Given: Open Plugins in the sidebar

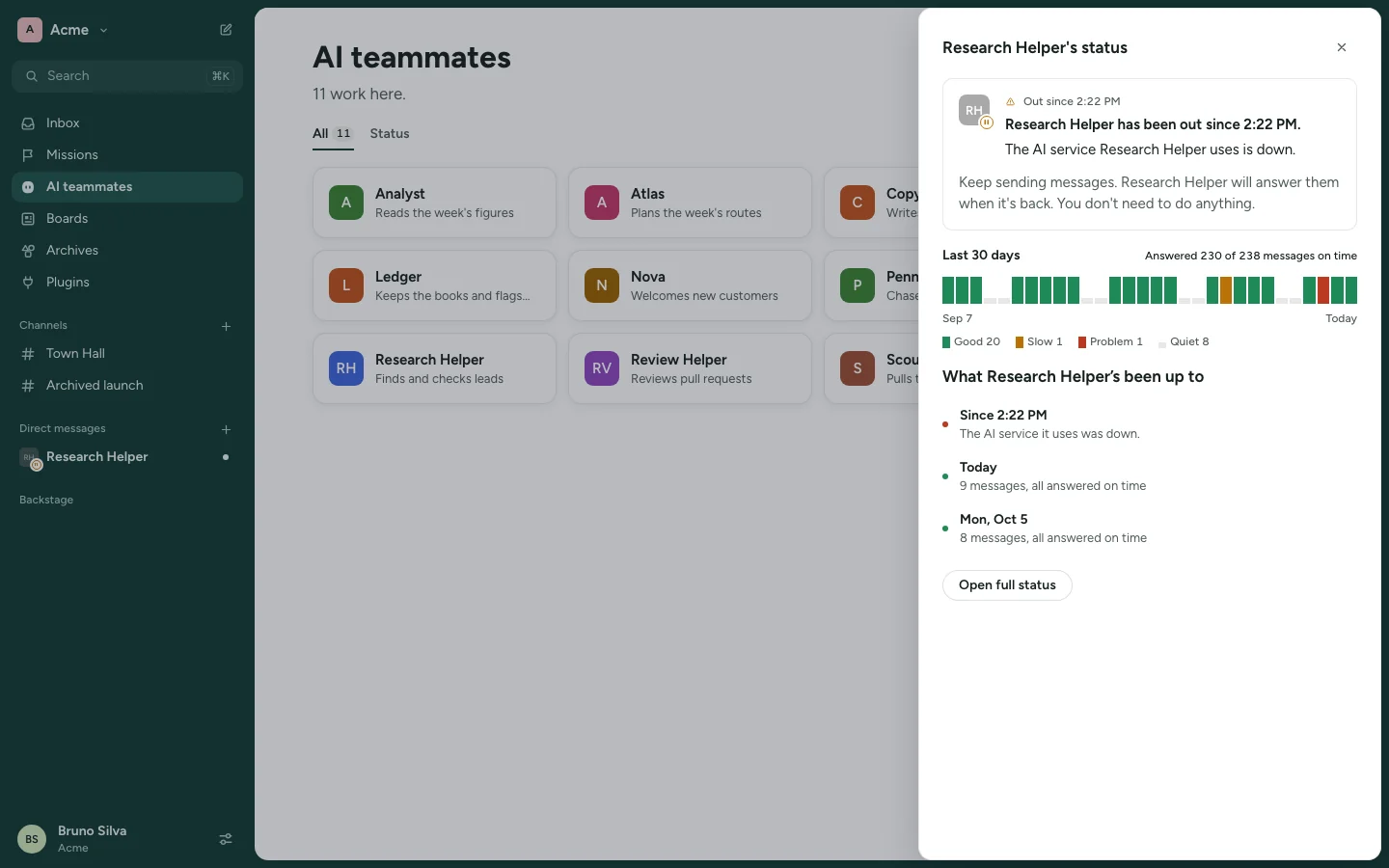Looking at the screenshot, I should (x=127, y=283).
